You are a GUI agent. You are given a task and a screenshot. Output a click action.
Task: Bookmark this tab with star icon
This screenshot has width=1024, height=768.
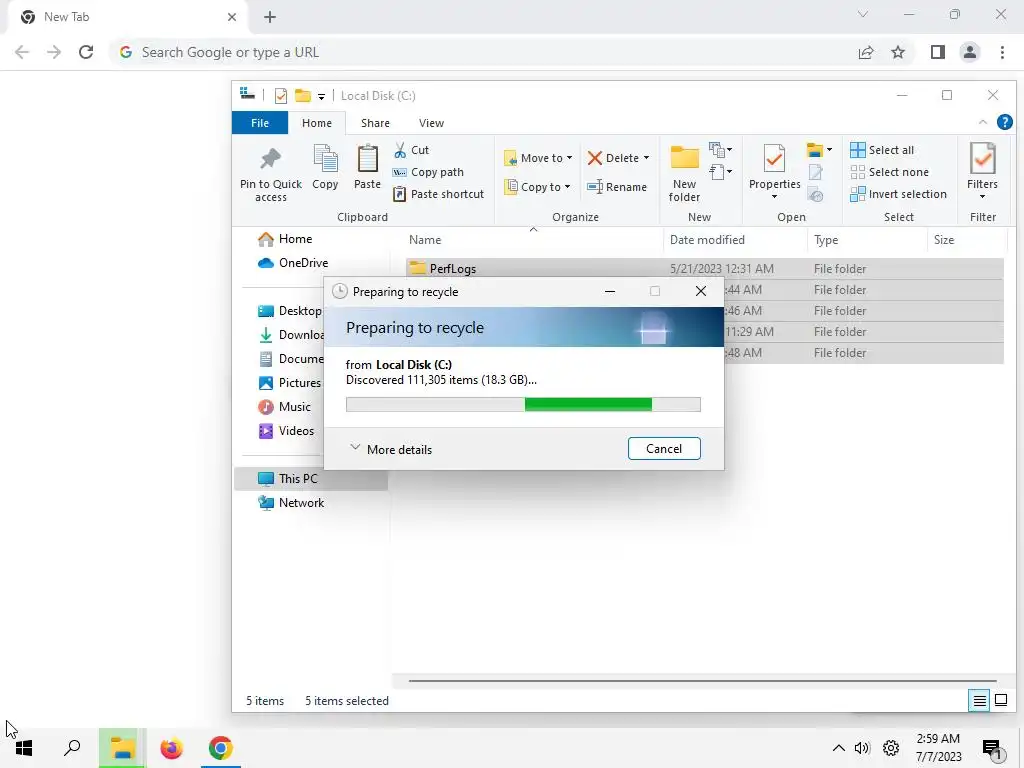pyautogui.click(x=898, y=52)
